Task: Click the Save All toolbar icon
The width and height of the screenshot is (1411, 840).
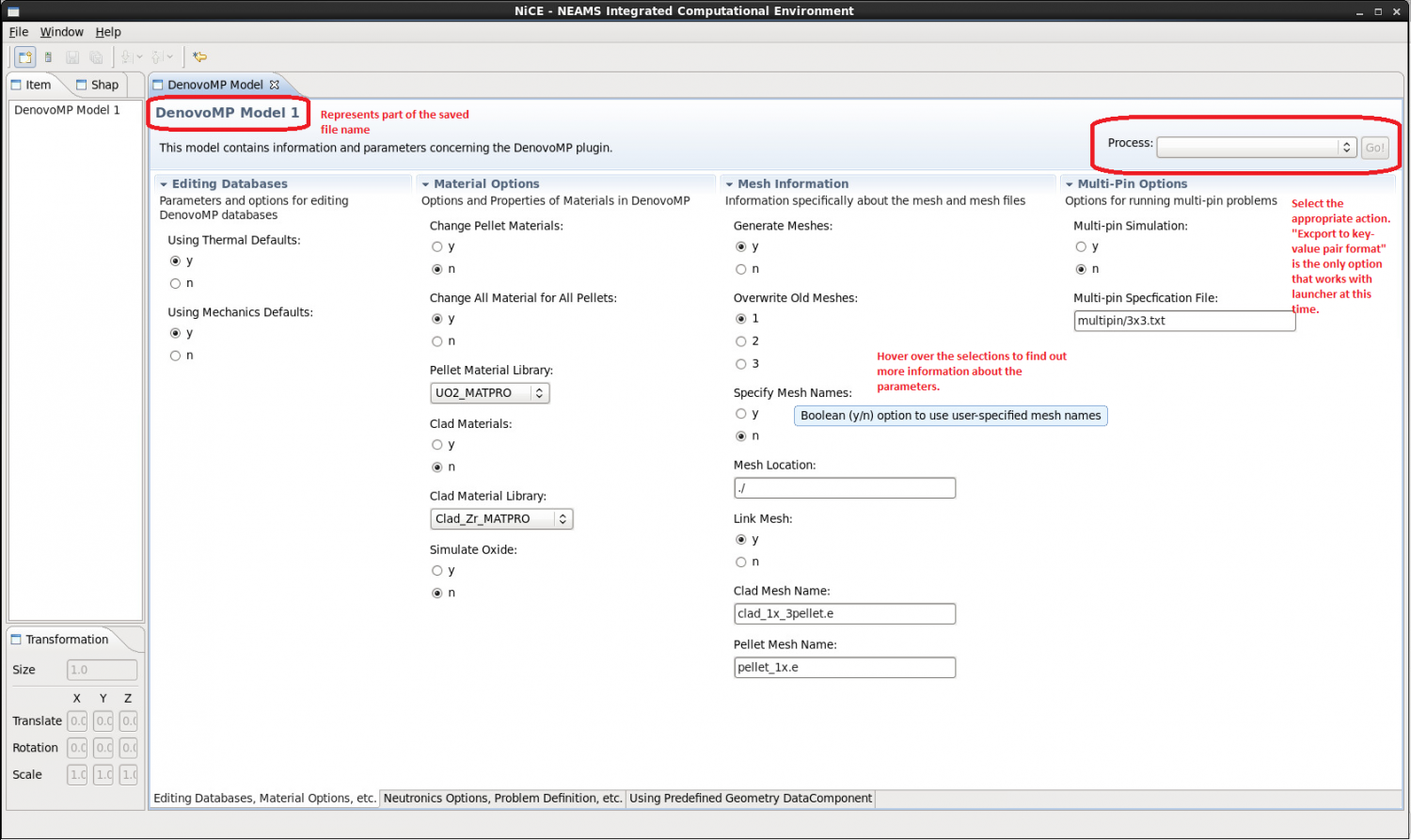Action: tap(96, 57)
